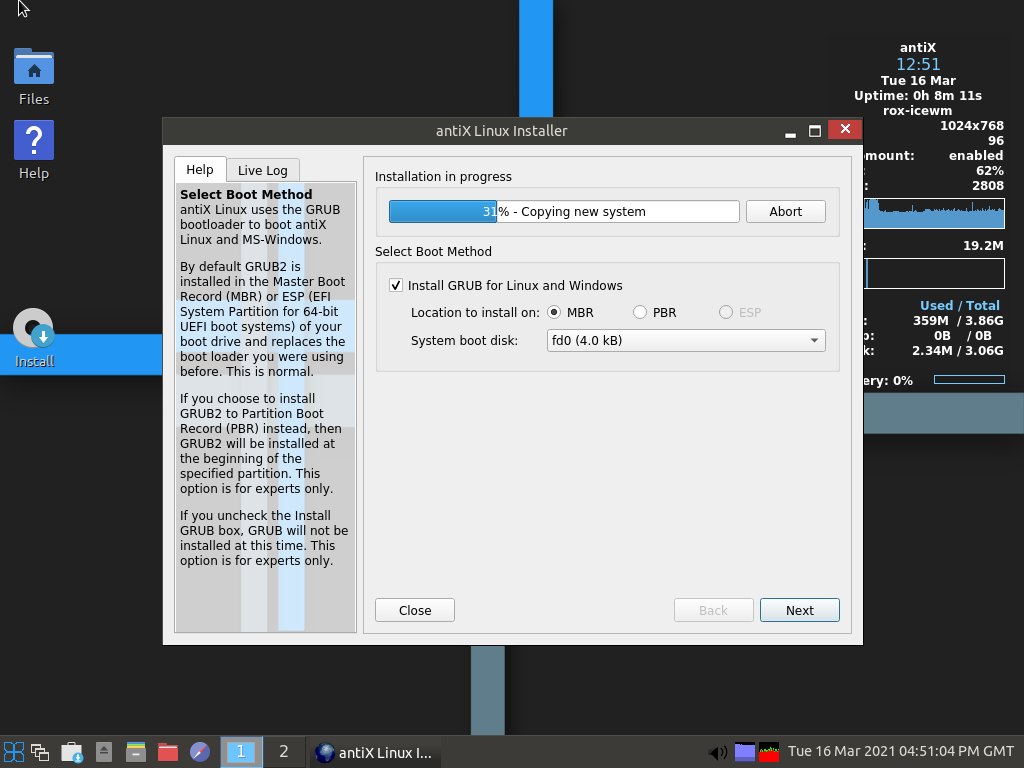The height and width of the screenshot is (768, 1024).
Task: Click the 'rox-icewm' text in Conky
Action: click(x=918, y=110)
